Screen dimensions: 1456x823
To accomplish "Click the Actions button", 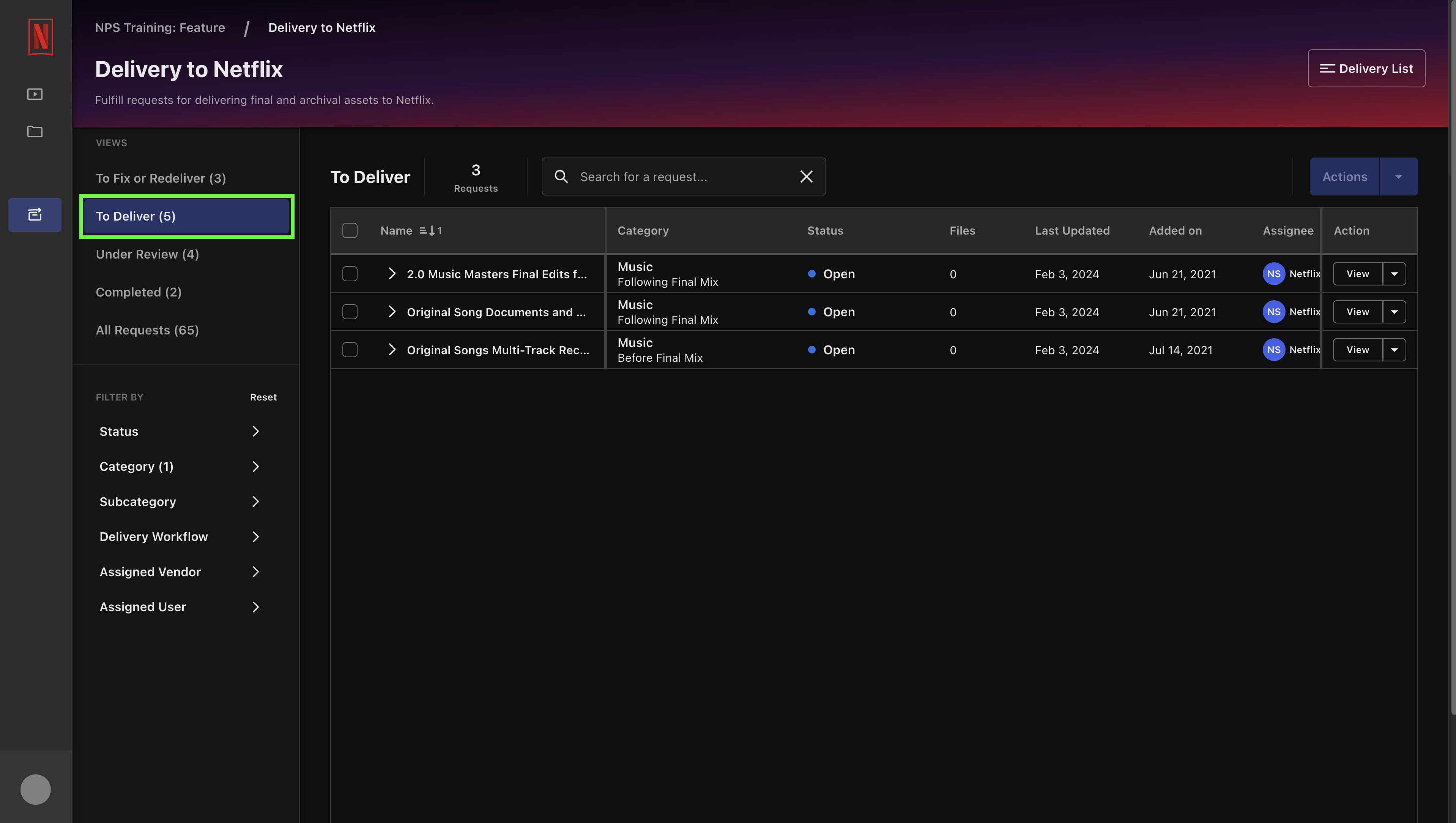I will [x=1345, y=177].
